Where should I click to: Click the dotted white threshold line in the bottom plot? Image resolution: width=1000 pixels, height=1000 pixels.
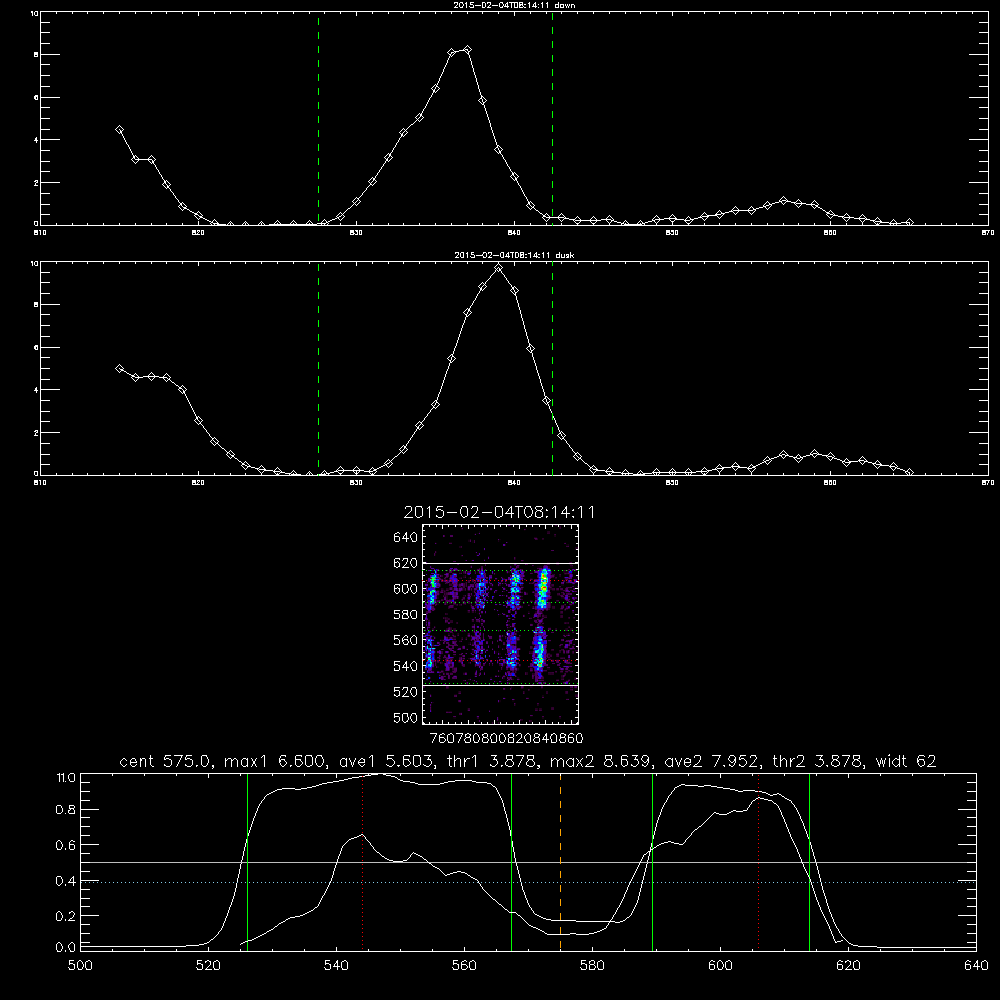tap(528, 882)
